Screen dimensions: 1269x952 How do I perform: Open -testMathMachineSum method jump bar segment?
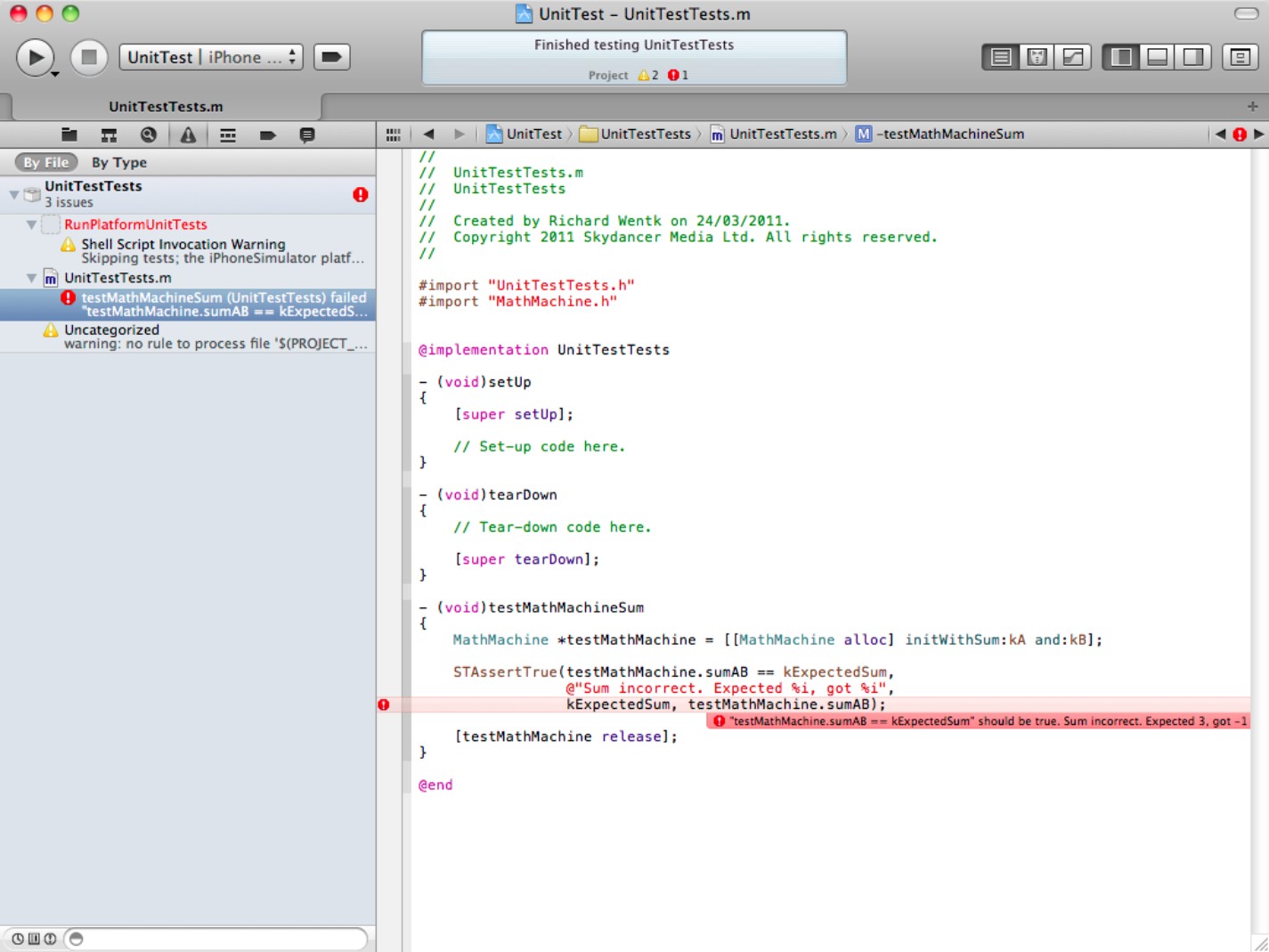coord(940,134)
